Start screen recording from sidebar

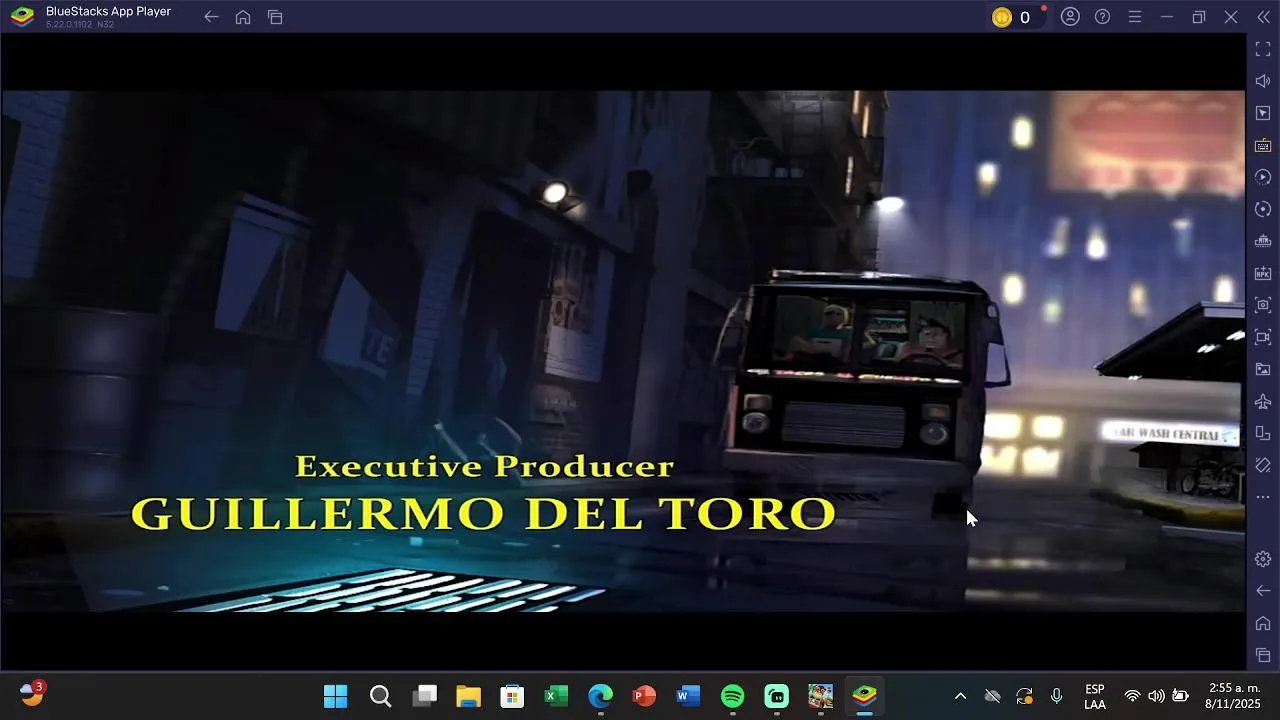point(1263,337)
